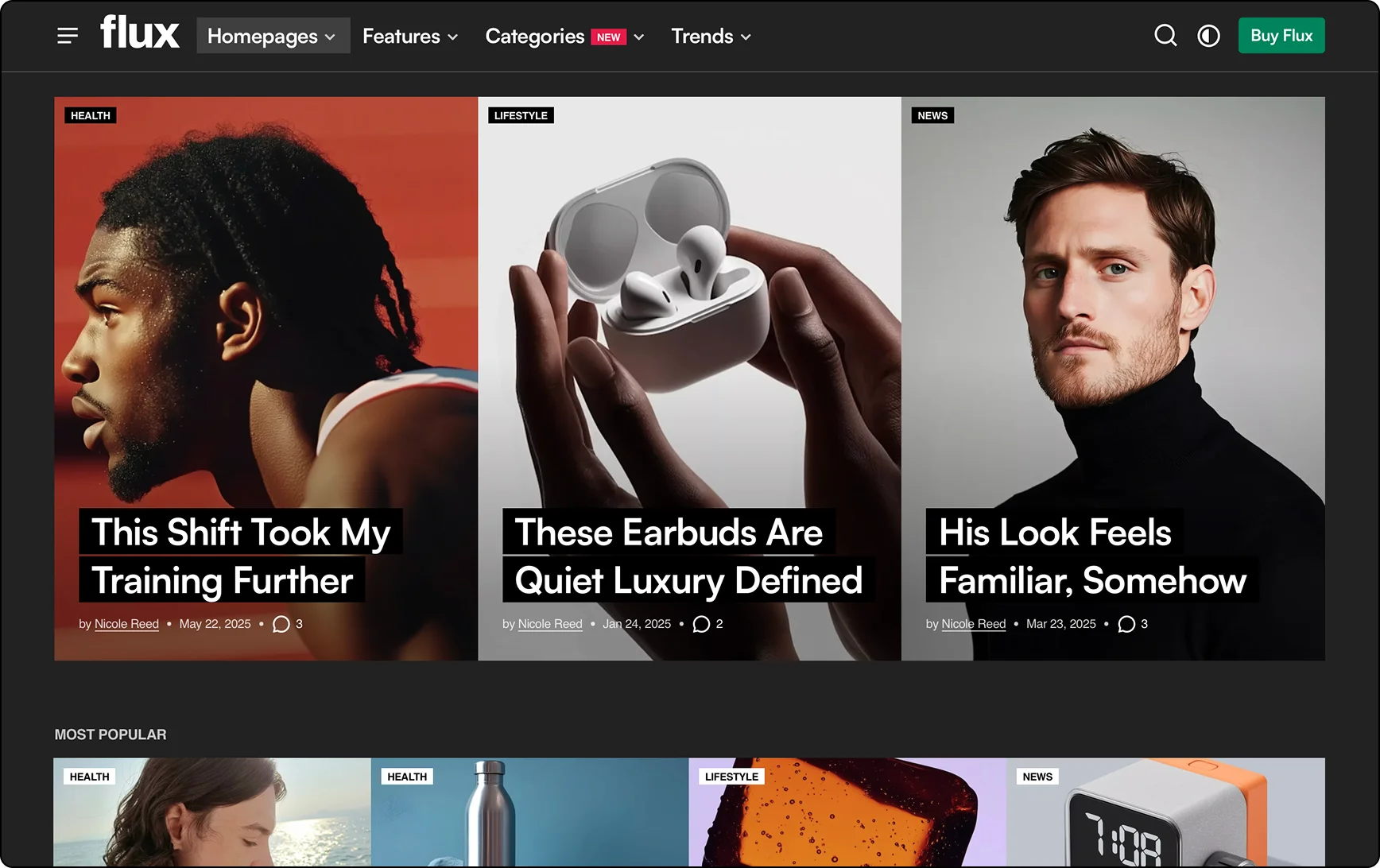Click comment icon on Training Further article
Screen dimensions: 1380x868
[x=281, y=624]
